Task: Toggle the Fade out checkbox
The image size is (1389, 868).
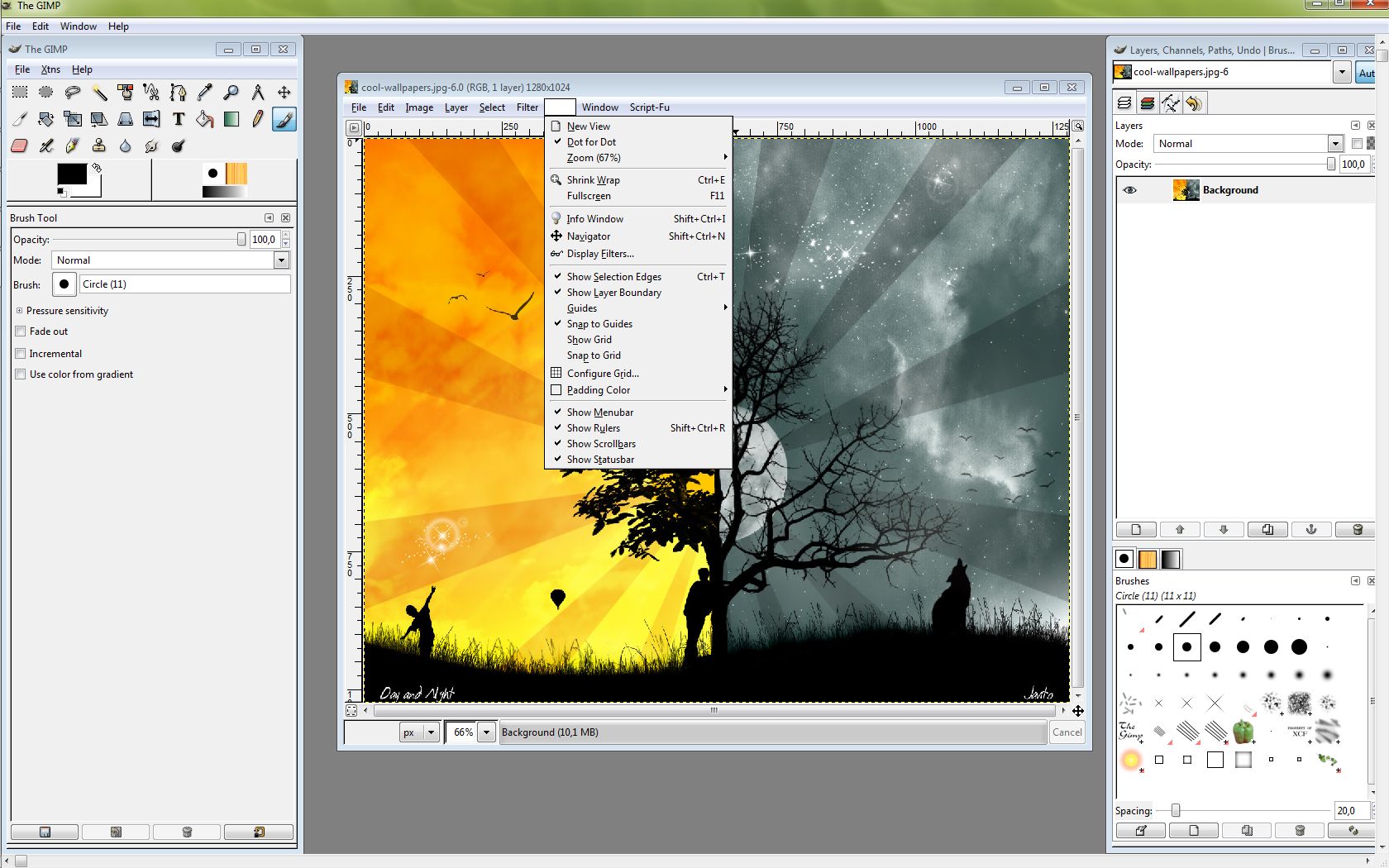Action: 21,331
